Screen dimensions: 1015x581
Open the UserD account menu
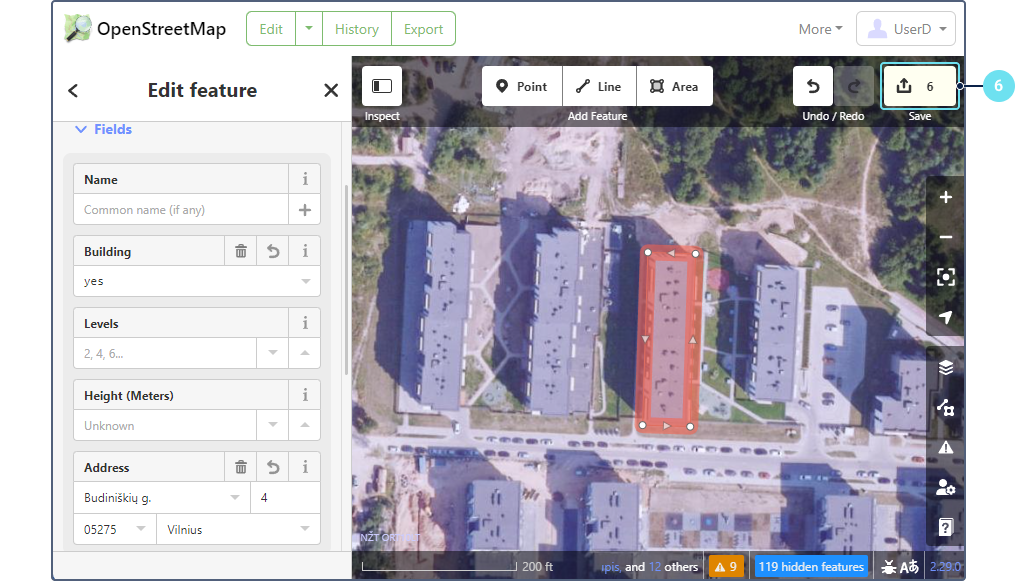coord(905,29)
